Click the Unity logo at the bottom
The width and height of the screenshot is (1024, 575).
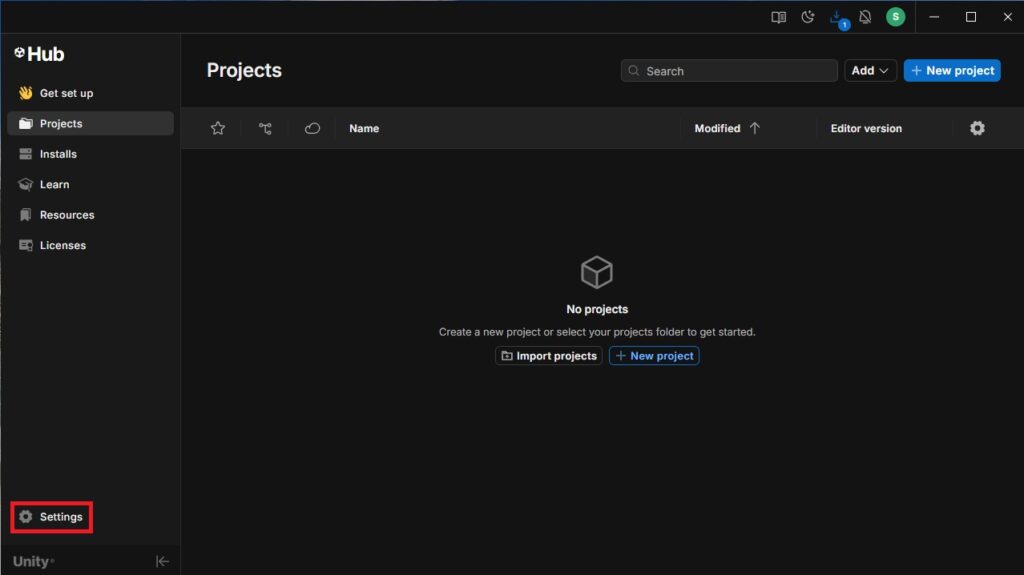click(33, 561)
